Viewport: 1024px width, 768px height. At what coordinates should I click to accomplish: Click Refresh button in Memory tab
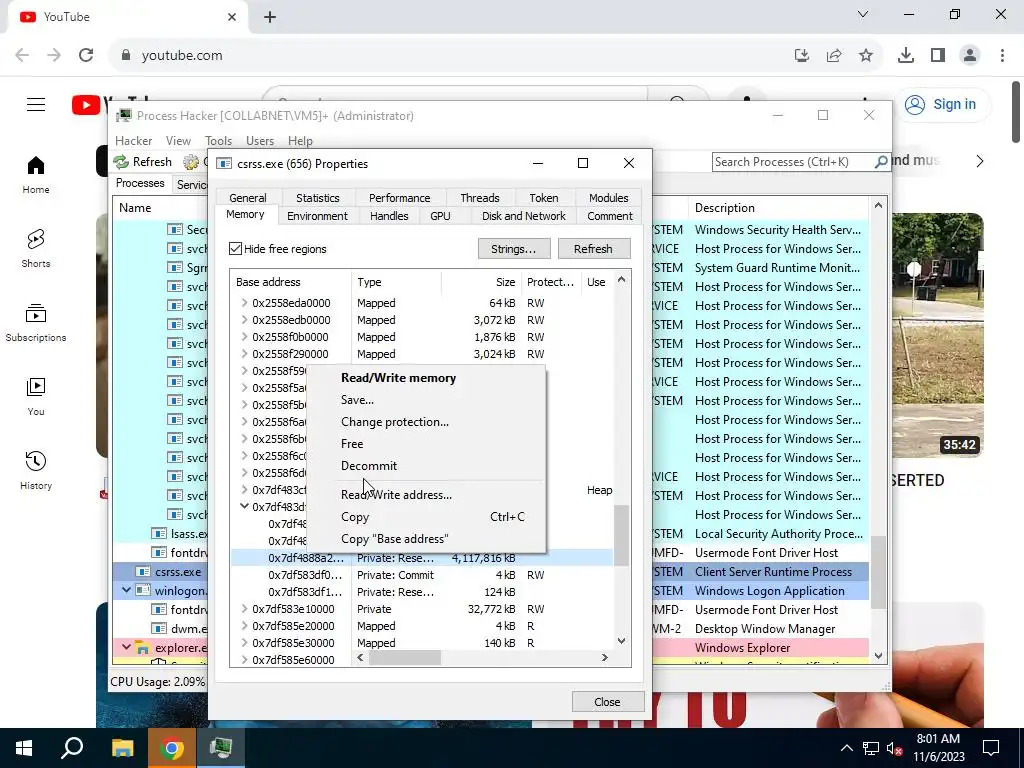coord(593,249)
